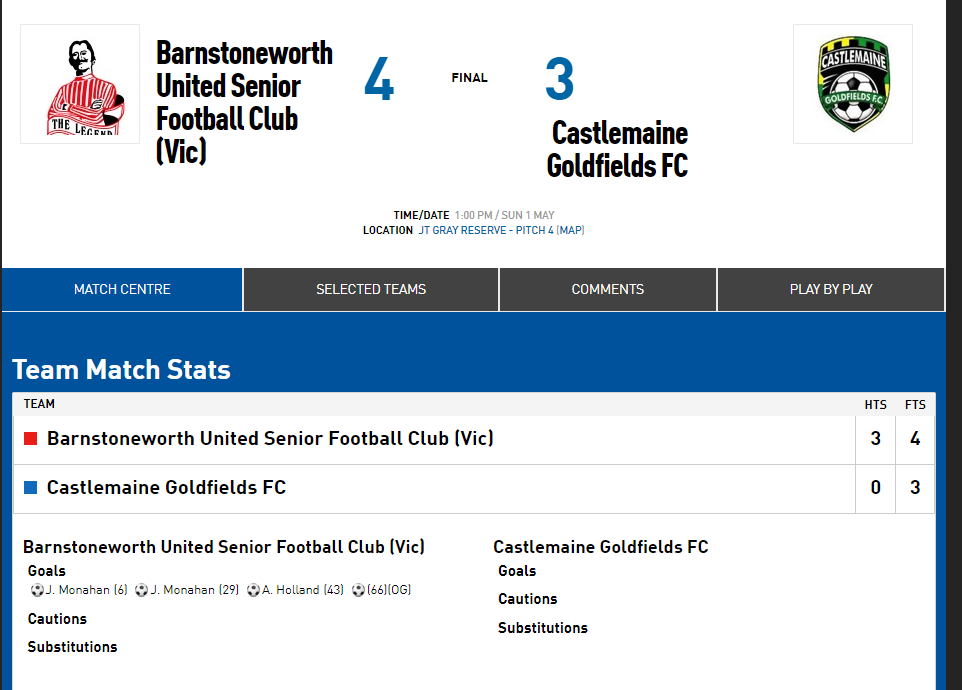Click soccer ball icon beside A. Holland (43)

(x=253, y=590)
